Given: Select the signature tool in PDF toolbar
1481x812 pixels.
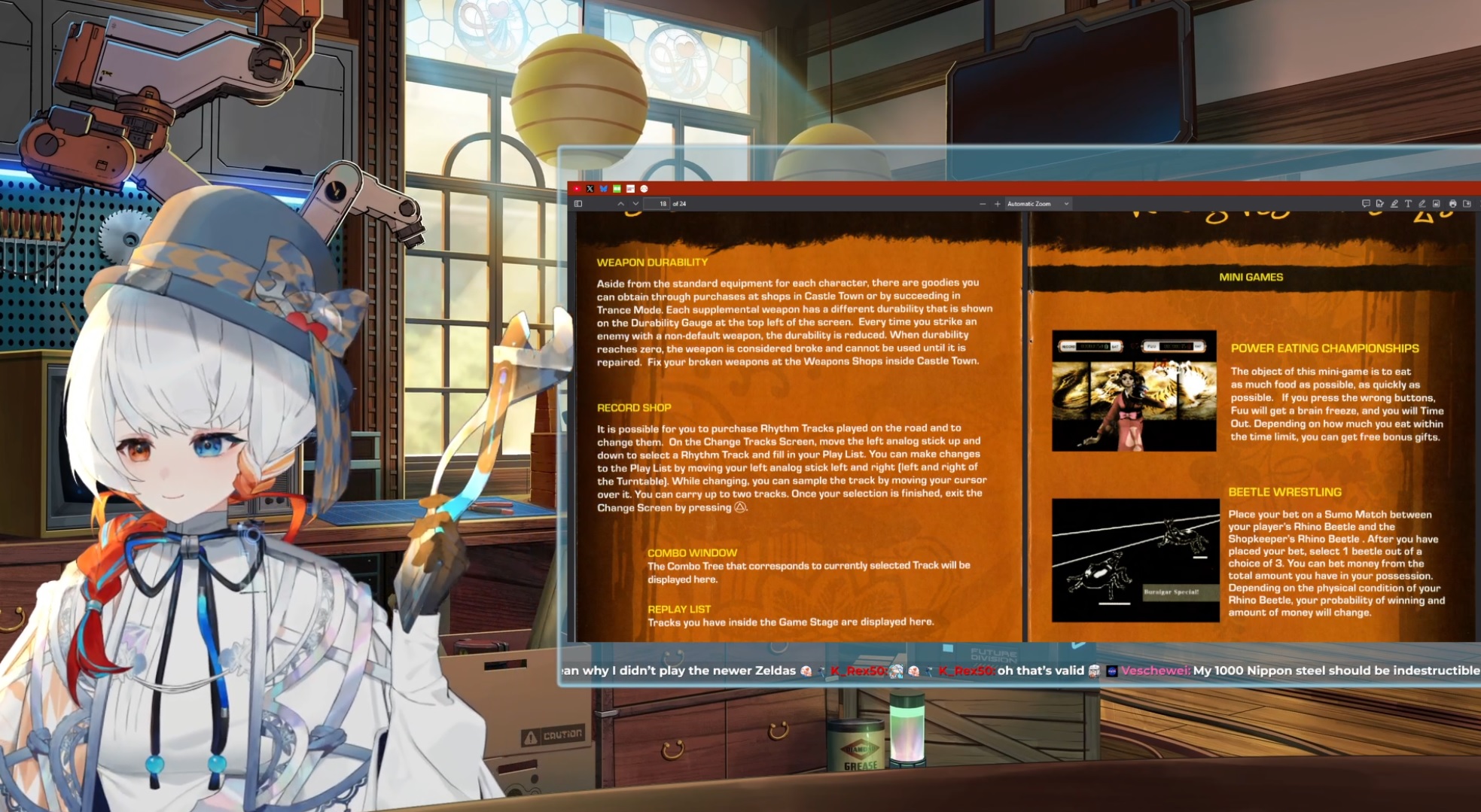Looking at the screenshot, I should point(1380,204).
